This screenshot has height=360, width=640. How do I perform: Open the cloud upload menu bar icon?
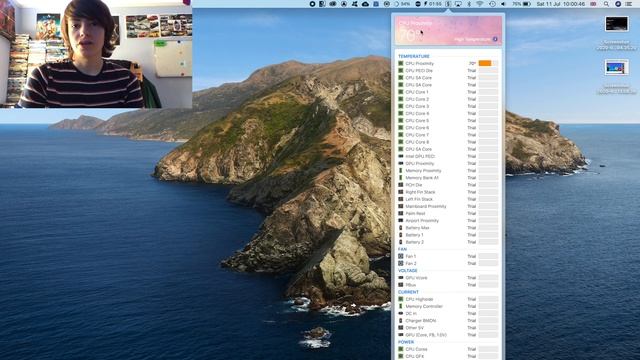click(x=365, y=4)
